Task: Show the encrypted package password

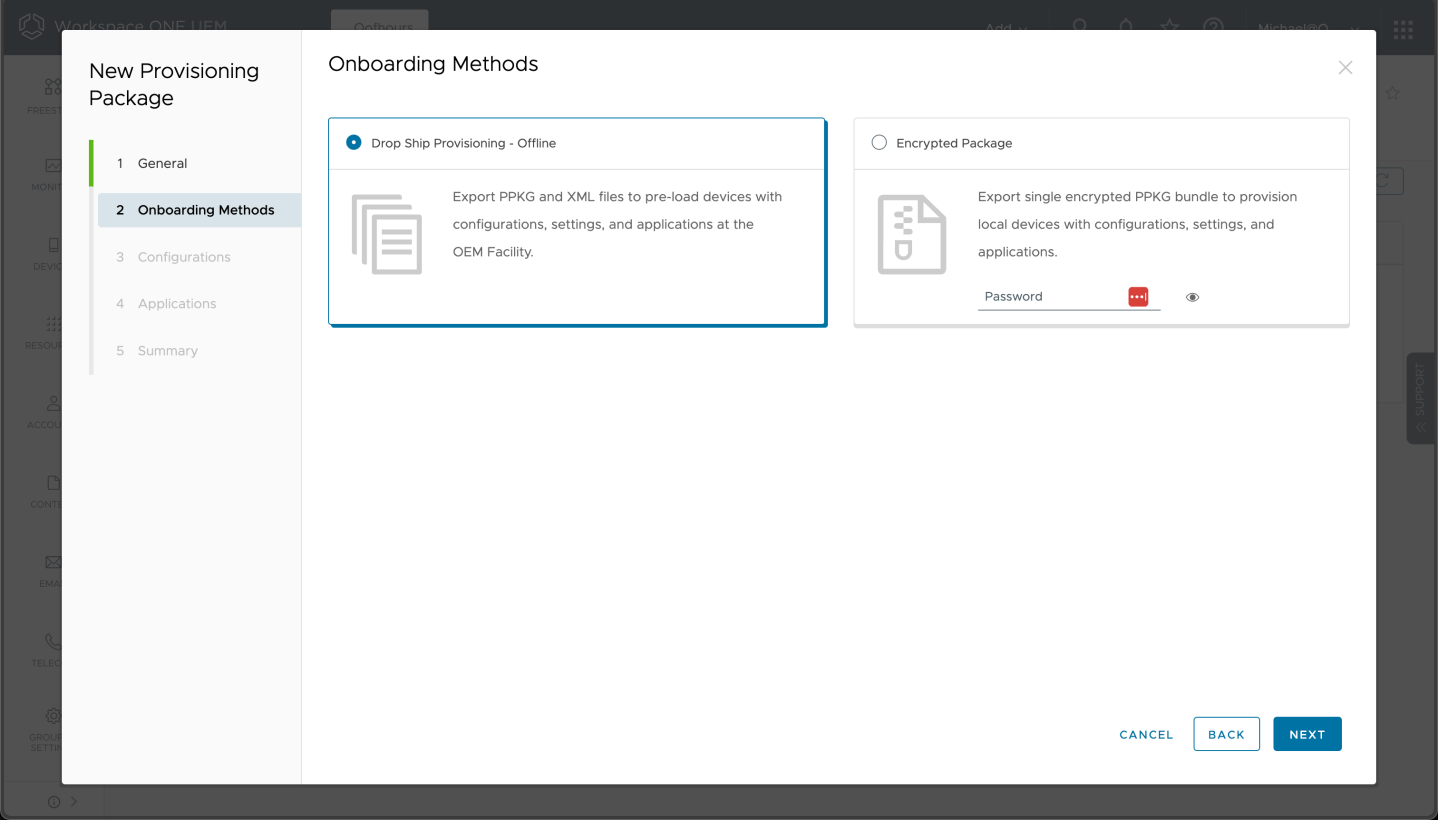Action: (1192, 297)
